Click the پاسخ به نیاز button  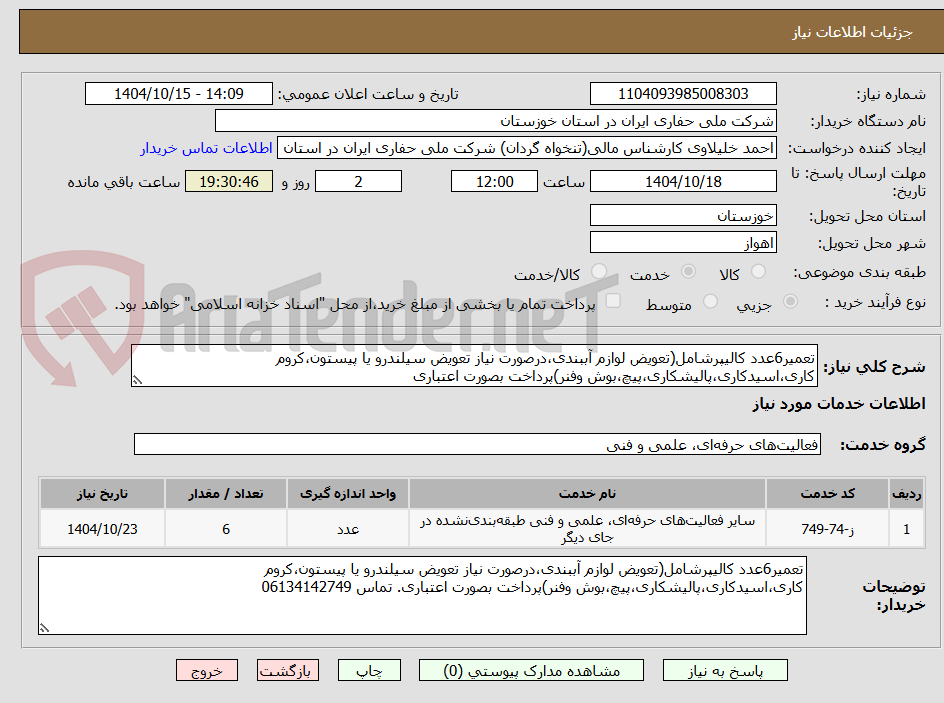(725, 670)
